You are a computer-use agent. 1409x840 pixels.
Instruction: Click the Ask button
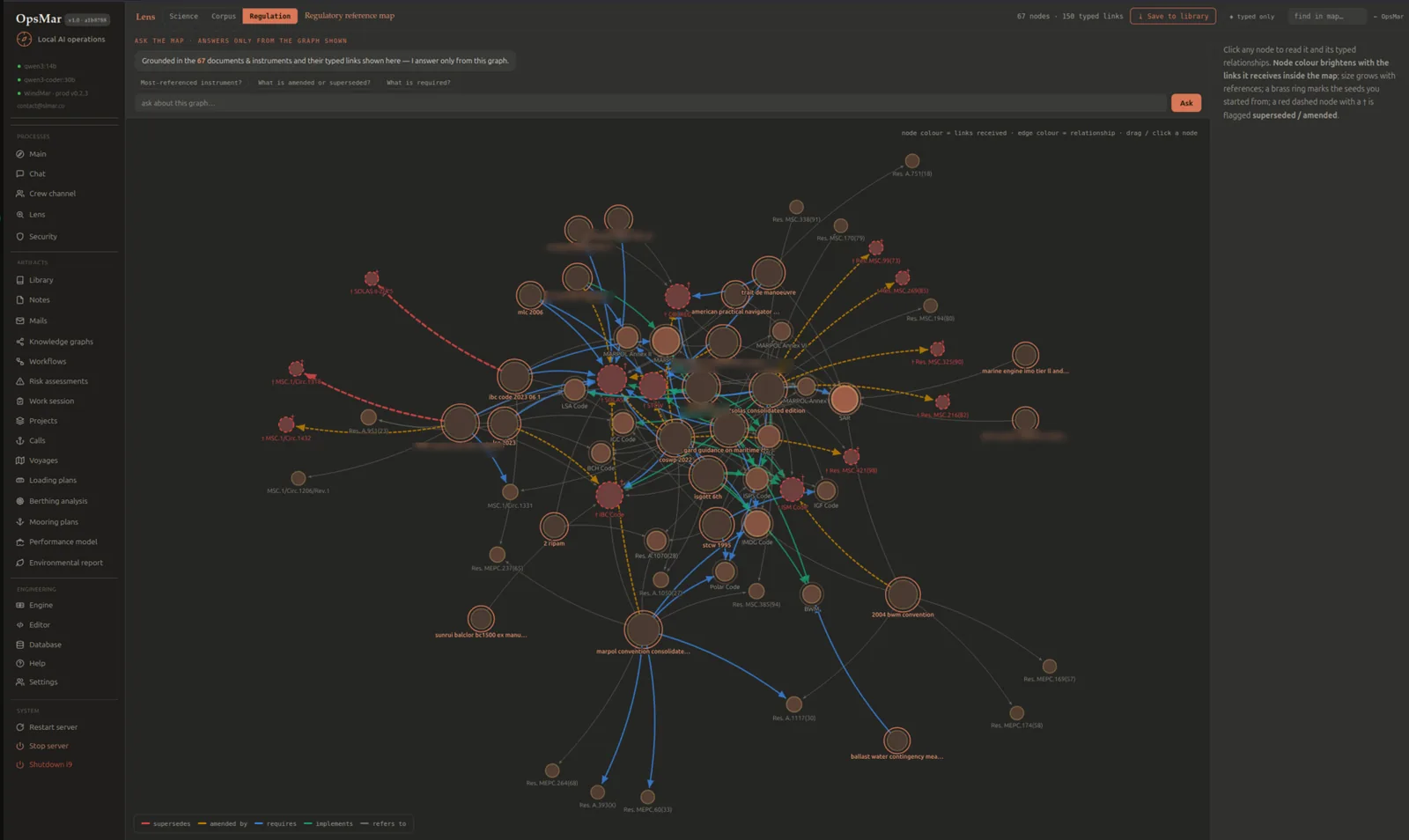pyautogui.click(x=1186, y=103)
